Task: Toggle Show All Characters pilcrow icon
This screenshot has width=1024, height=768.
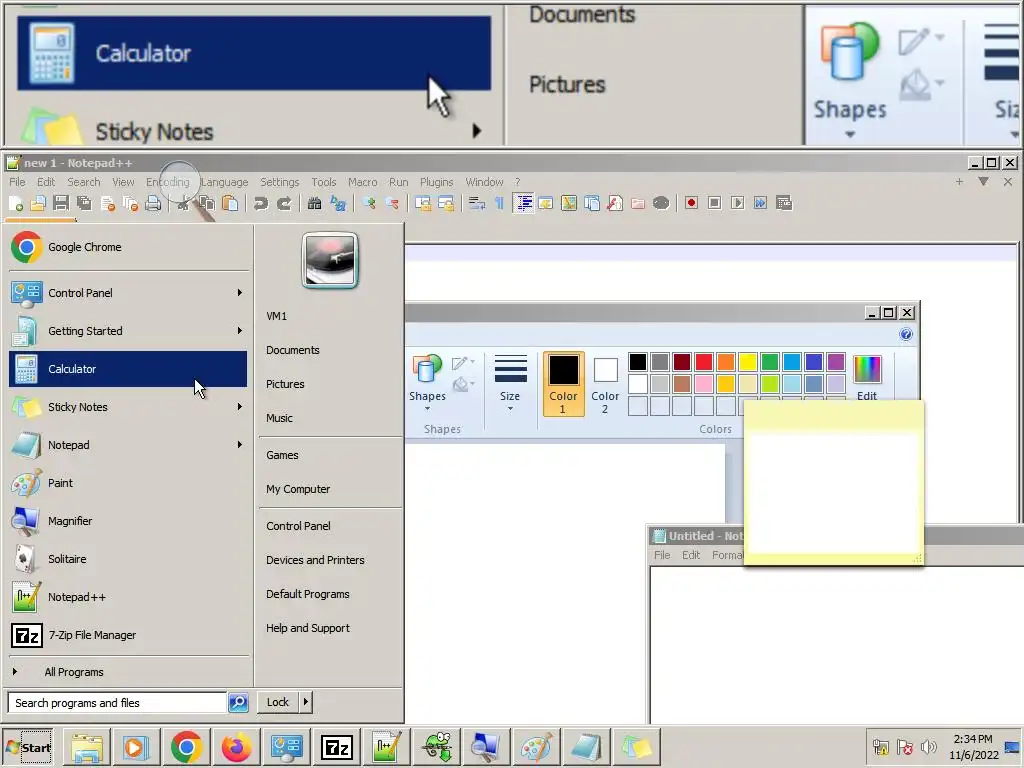Action: [x=500, y=204]
